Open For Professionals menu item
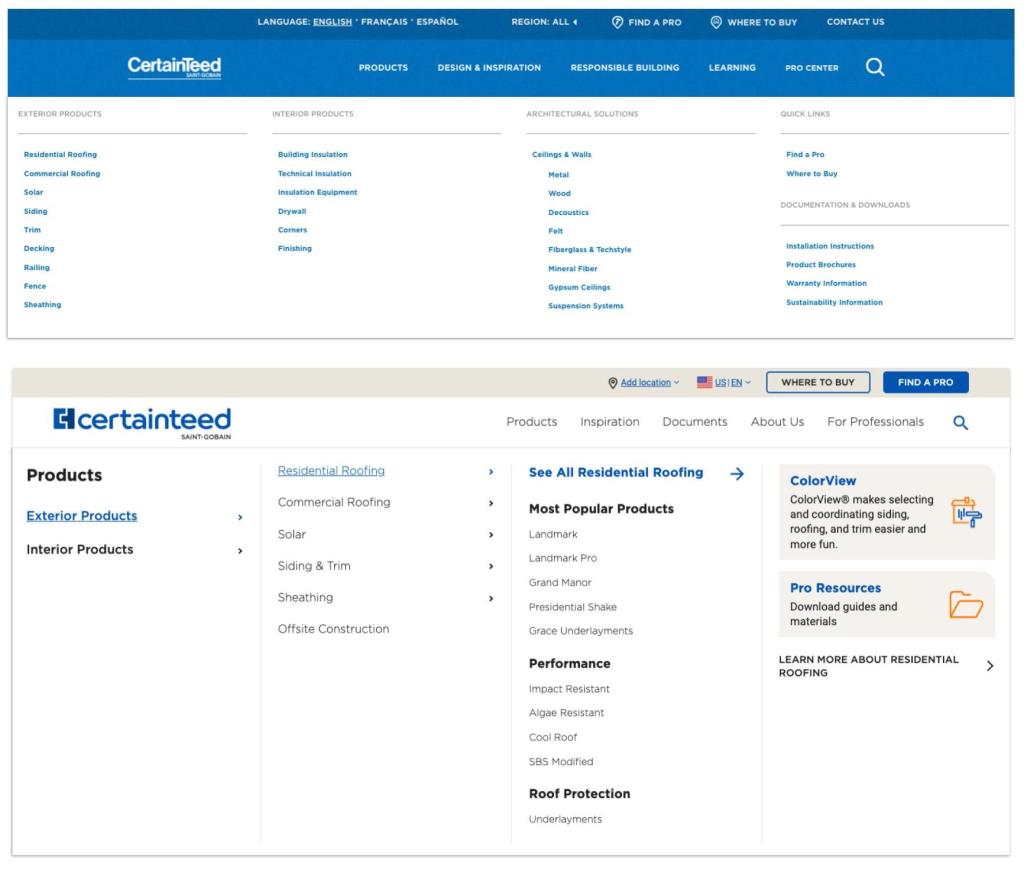 (875, 422)
